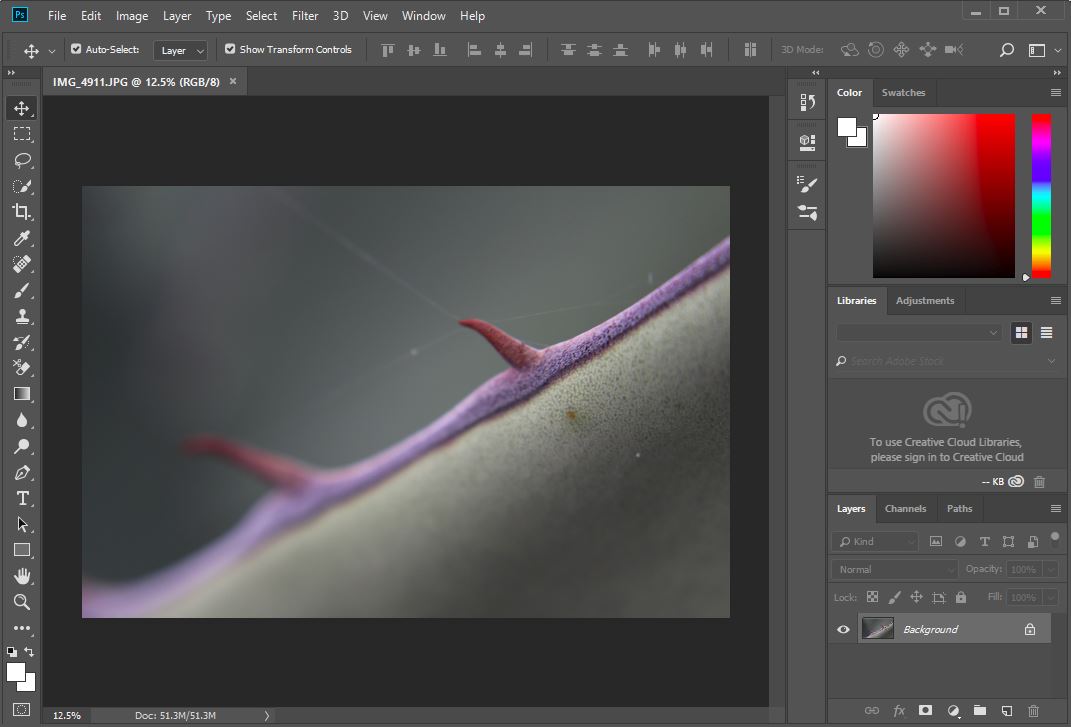Viewport: 1071px width, 727px height.
Task: Open the Normal blend mode dropdown
Action: [x=894, y=569]
